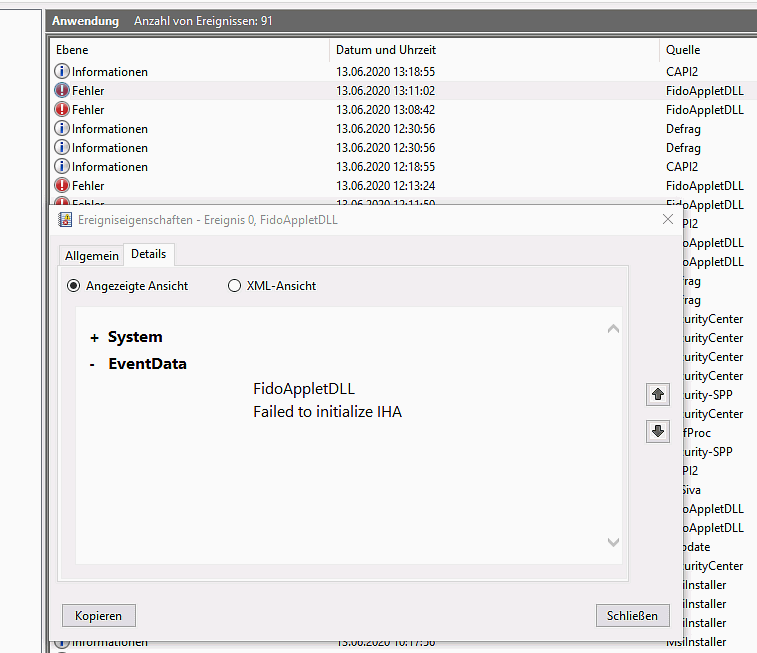Click CAPI2 source in the 13:18:55 row
Viewport: 757px width, 653px height.
[x=682, y=71]
